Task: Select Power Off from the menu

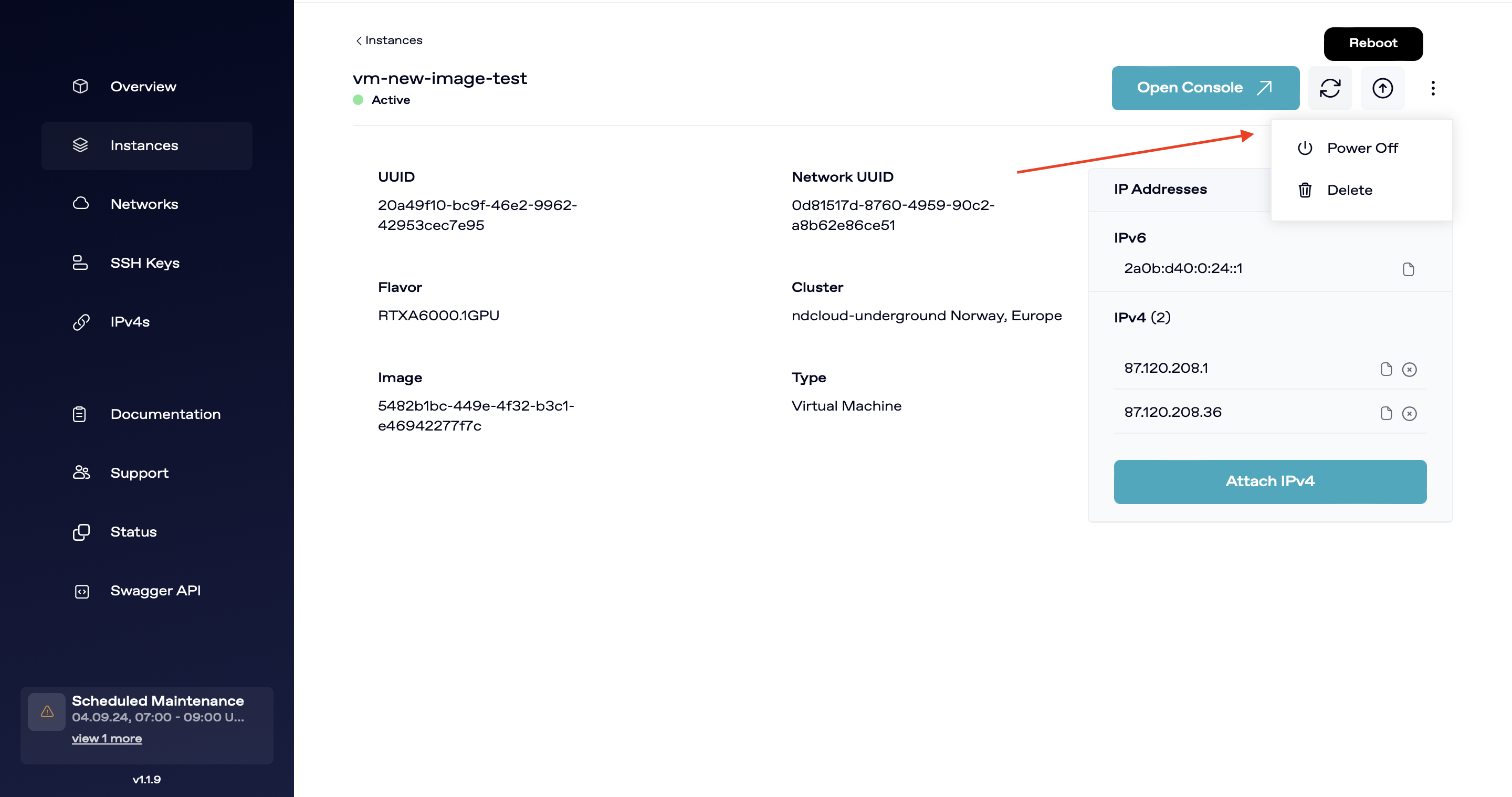Action: pyautogui.click(x=1363, y=148)
